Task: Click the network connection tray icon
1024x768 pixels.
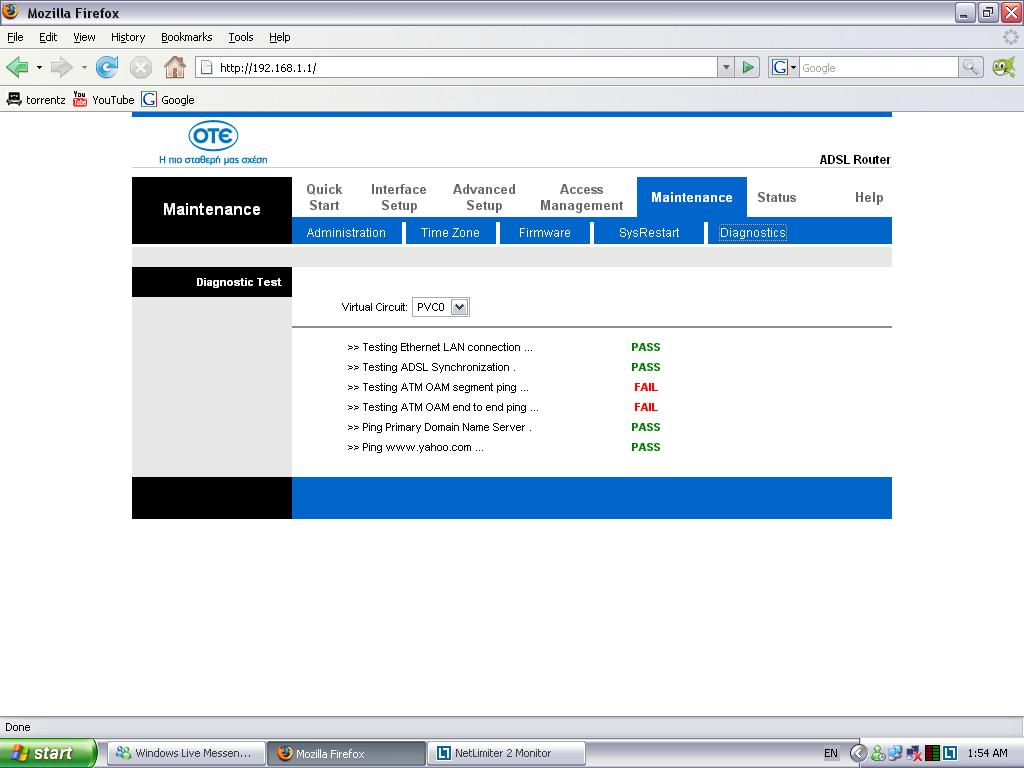Action: (895, 753)
